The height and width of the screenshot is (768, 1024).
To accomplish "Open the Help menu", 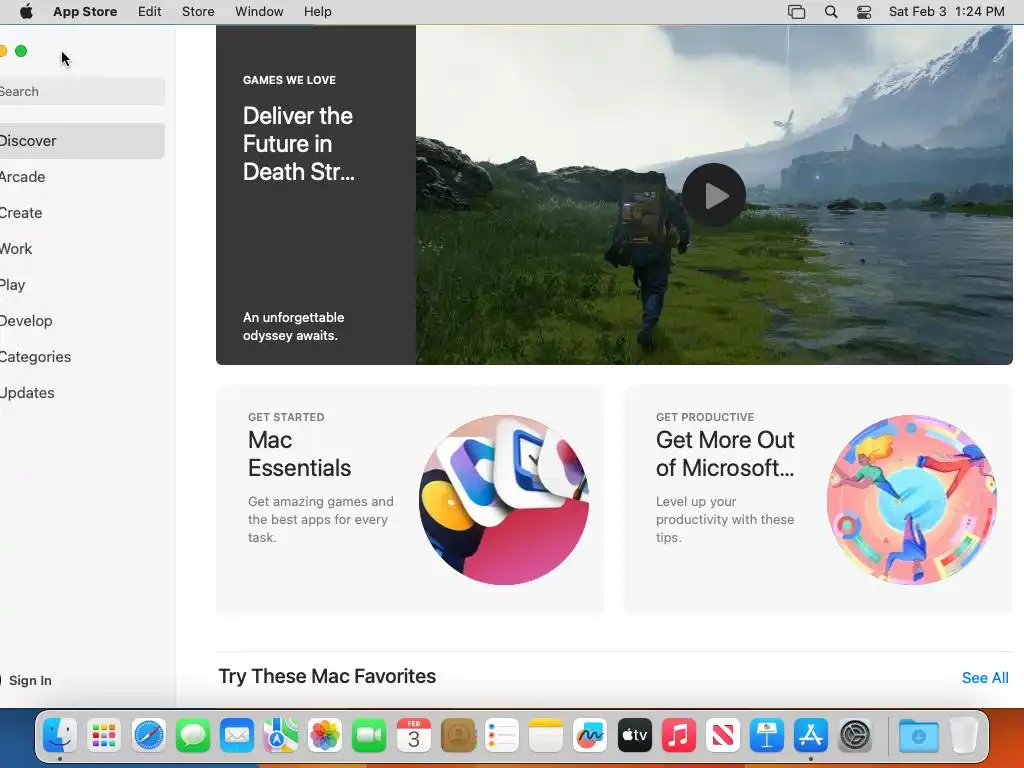I will click(317, 12).
